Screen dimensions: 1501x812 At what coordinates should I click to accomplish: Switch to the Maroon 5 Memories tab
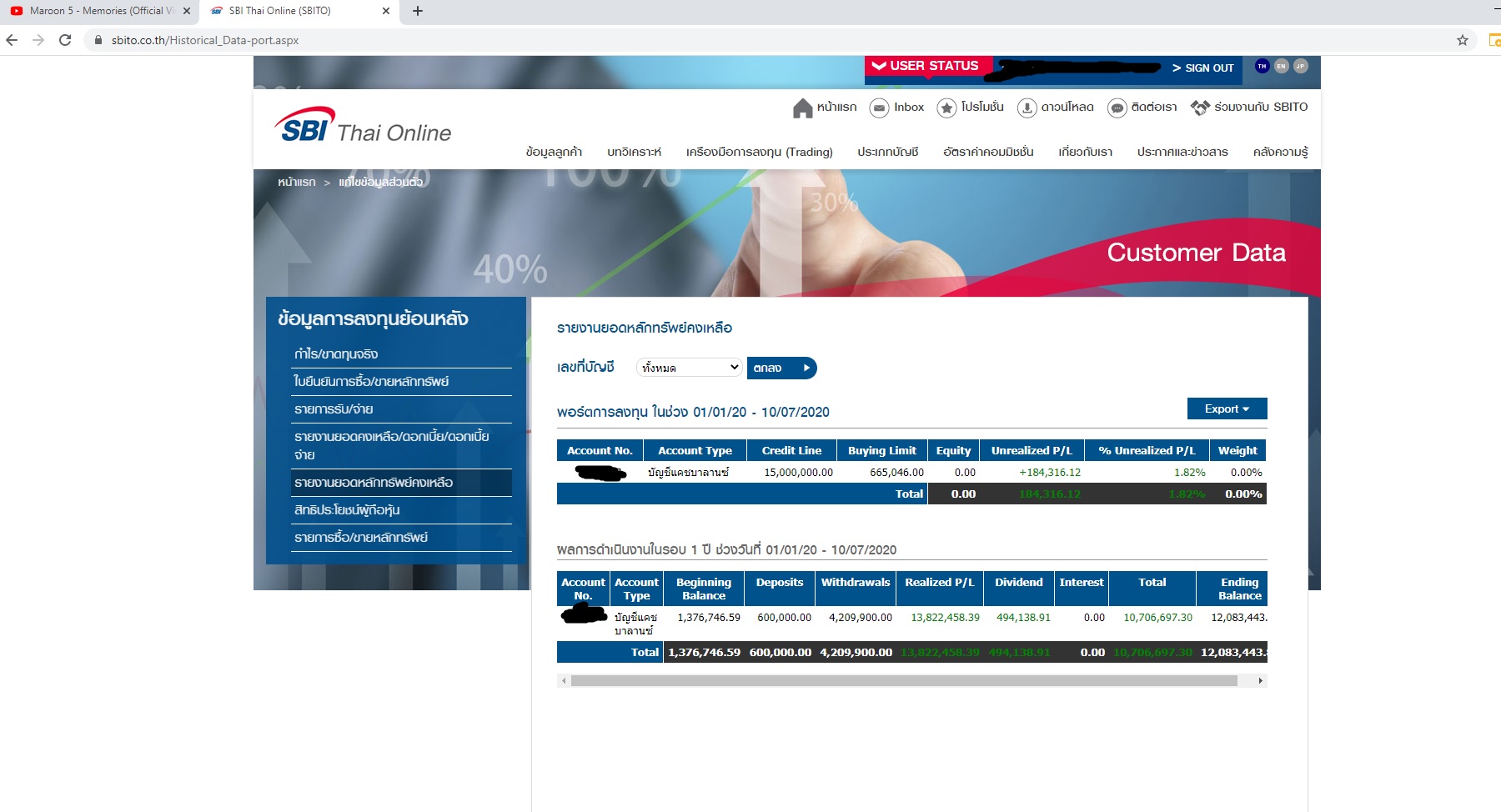coord(99,11)
